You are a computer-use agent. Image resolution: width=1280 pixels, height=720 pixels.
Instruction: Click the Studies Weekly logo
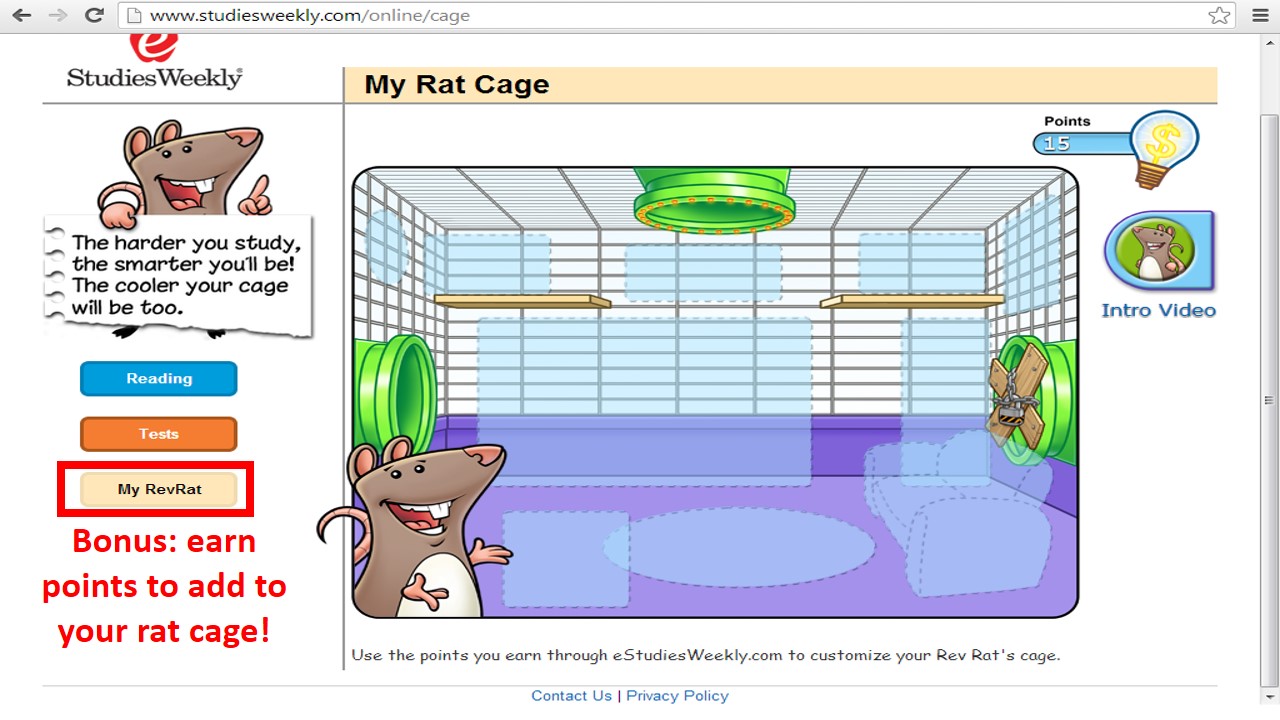[x=155, y=62]
